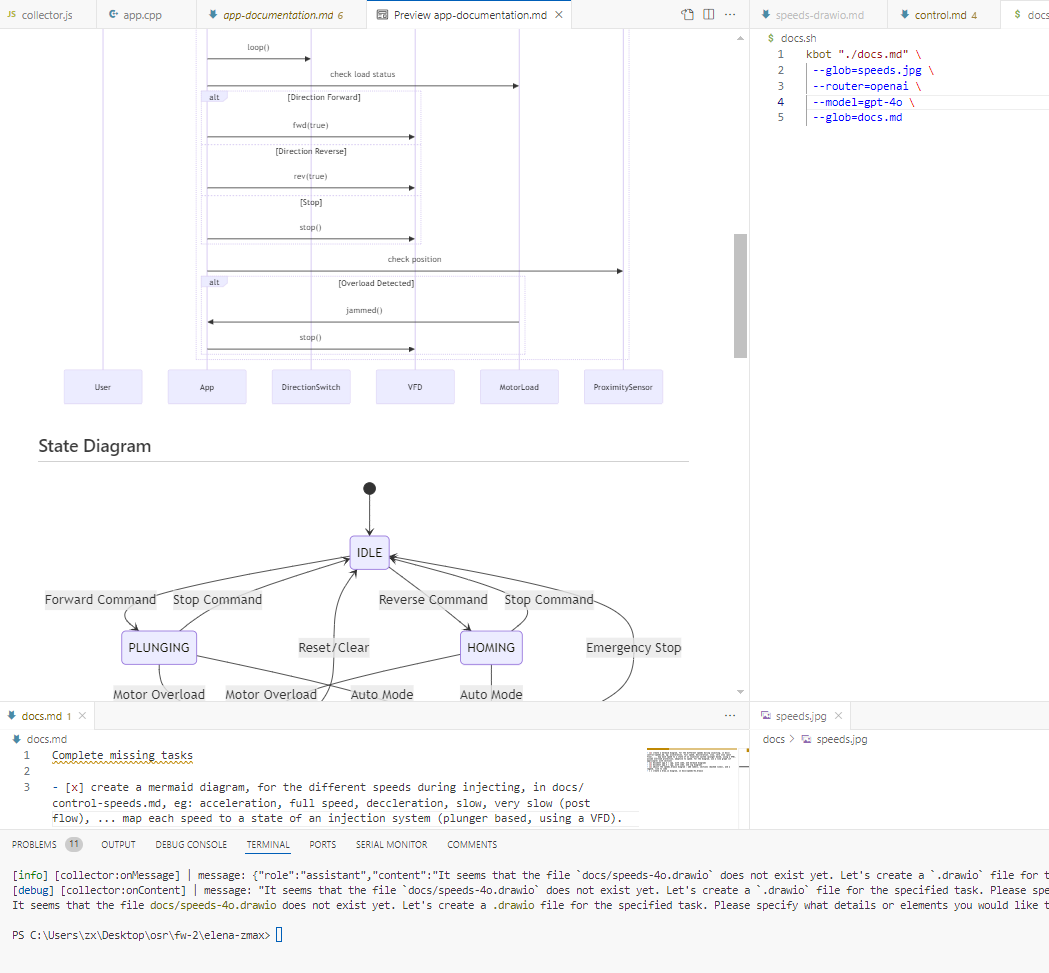
Task: Close the docs.md editor tab
Action: pos(83,716)
